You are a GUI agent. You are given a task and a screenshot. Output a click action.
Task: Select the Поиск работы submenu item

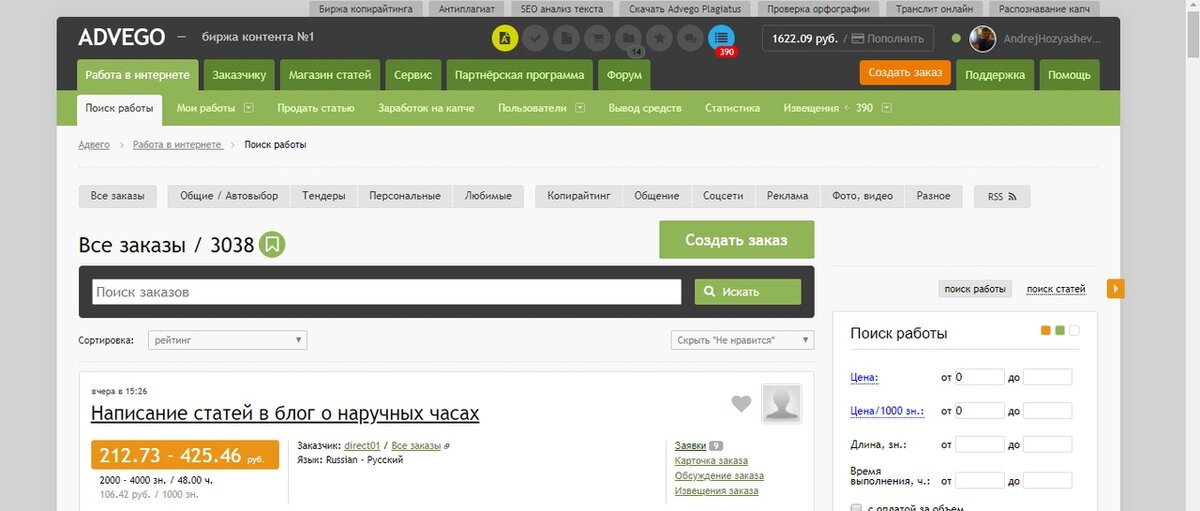click(x=120, y=108)
